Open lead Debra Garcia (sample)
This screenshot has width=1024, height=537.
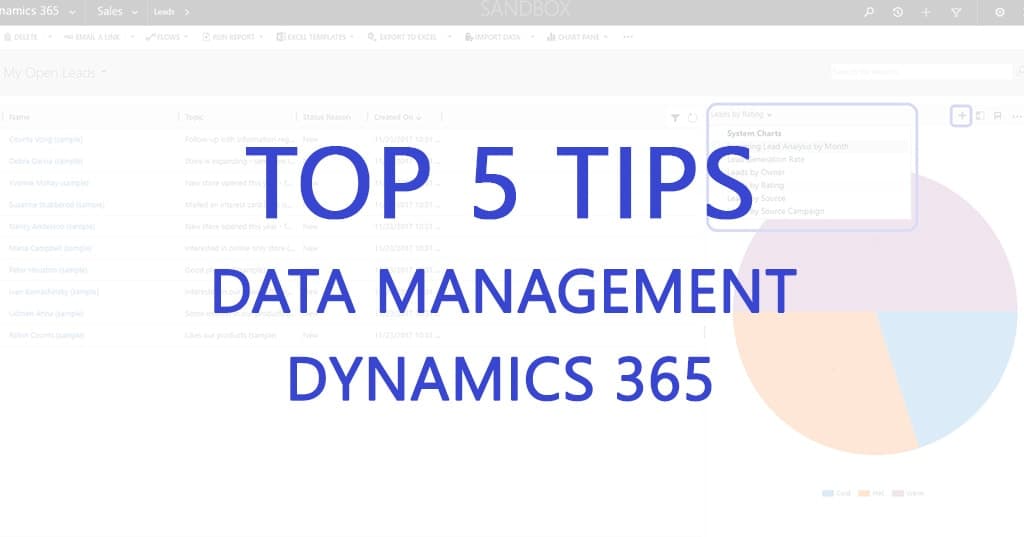(46, 161)
